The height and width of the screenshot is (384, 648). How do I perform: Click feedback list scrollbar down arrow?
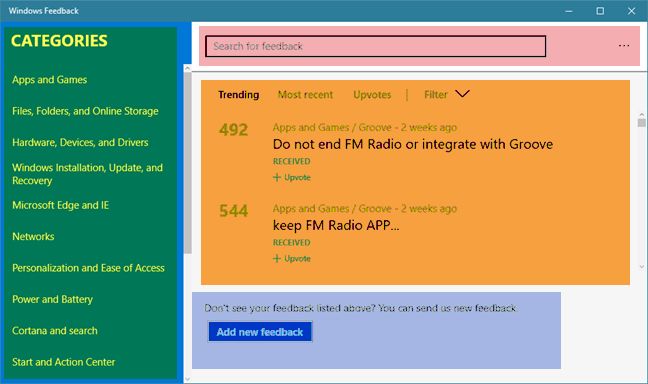641,267
